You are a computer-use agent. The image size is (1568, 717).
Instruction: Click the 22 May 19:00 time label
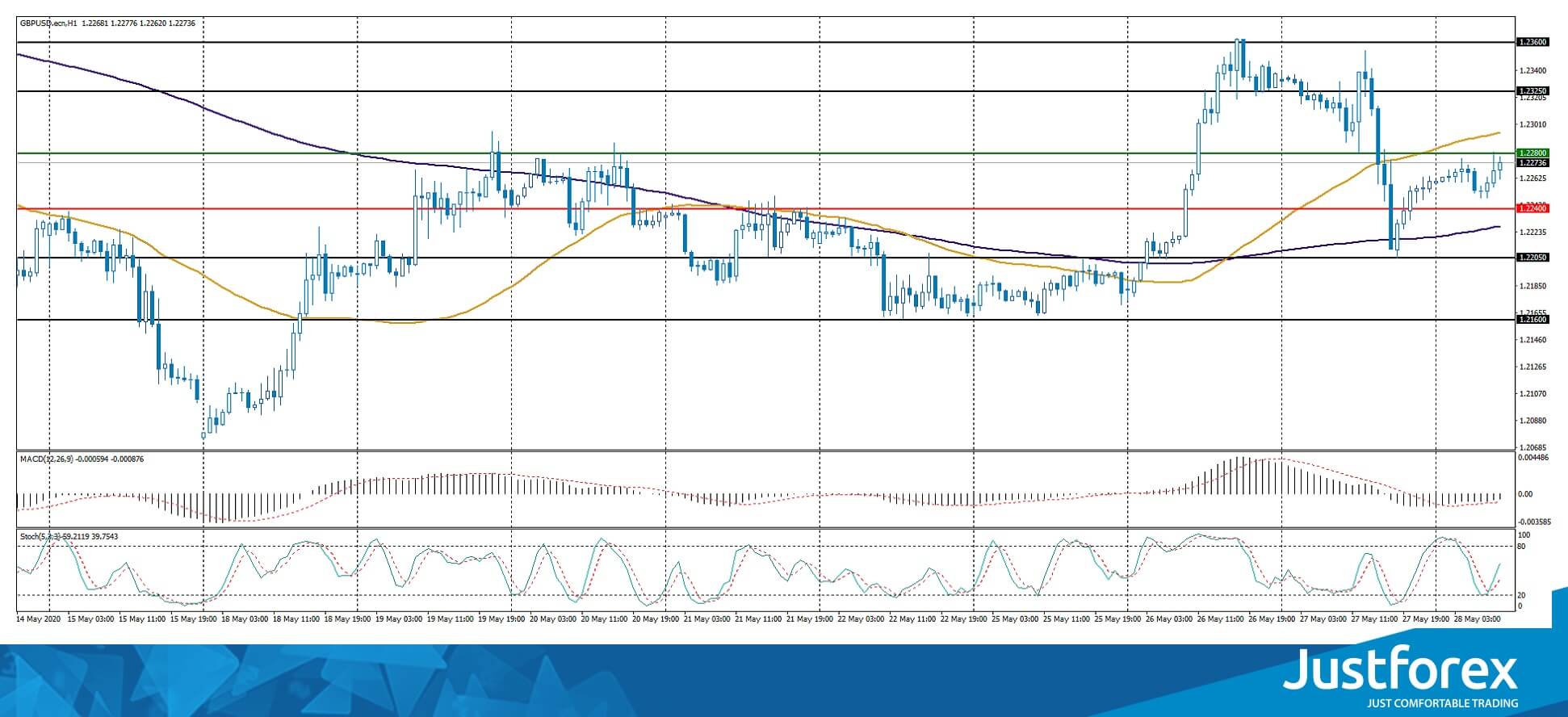(964, 618)
